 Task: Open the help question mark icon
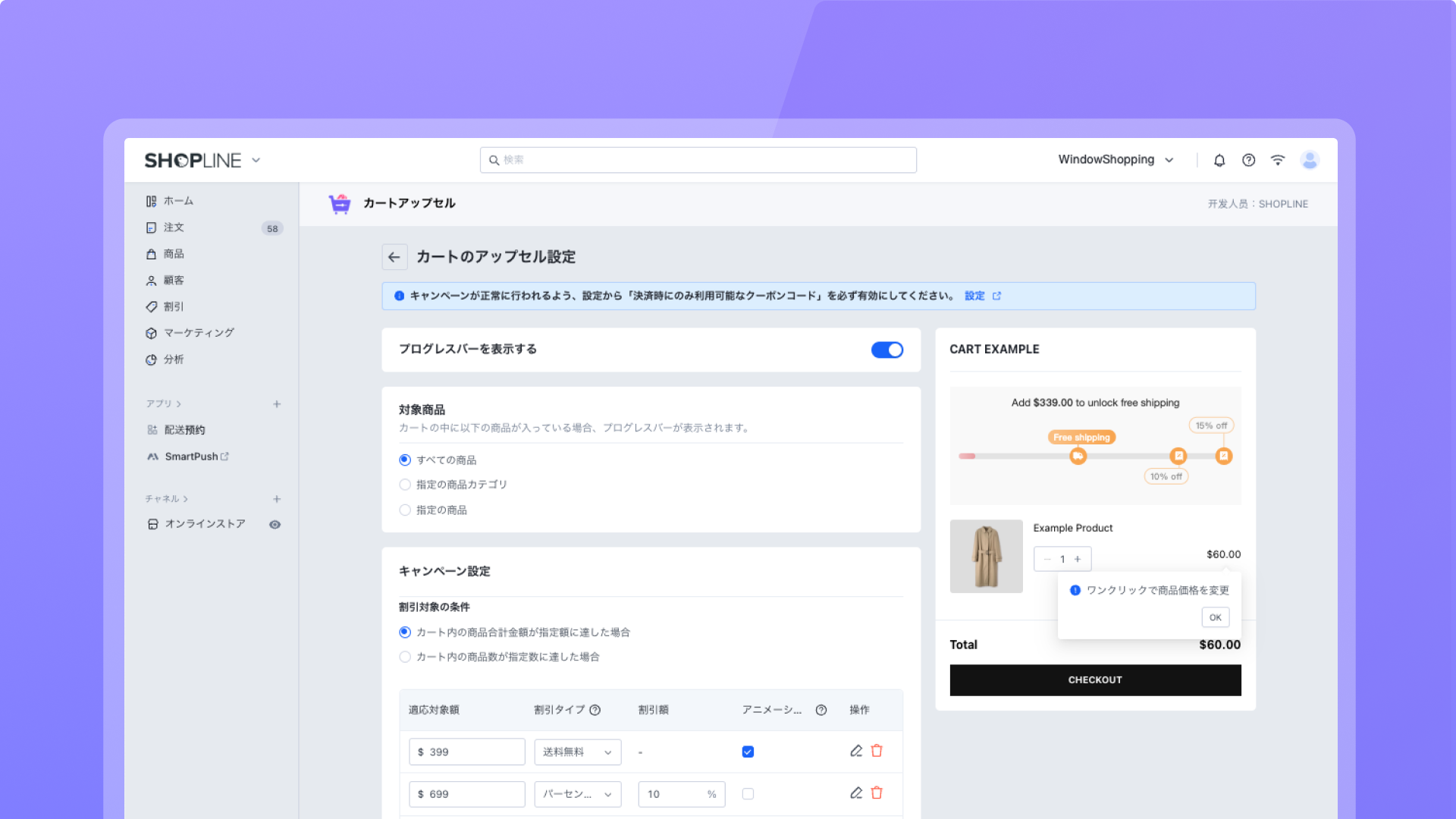tap(1248, 160)
